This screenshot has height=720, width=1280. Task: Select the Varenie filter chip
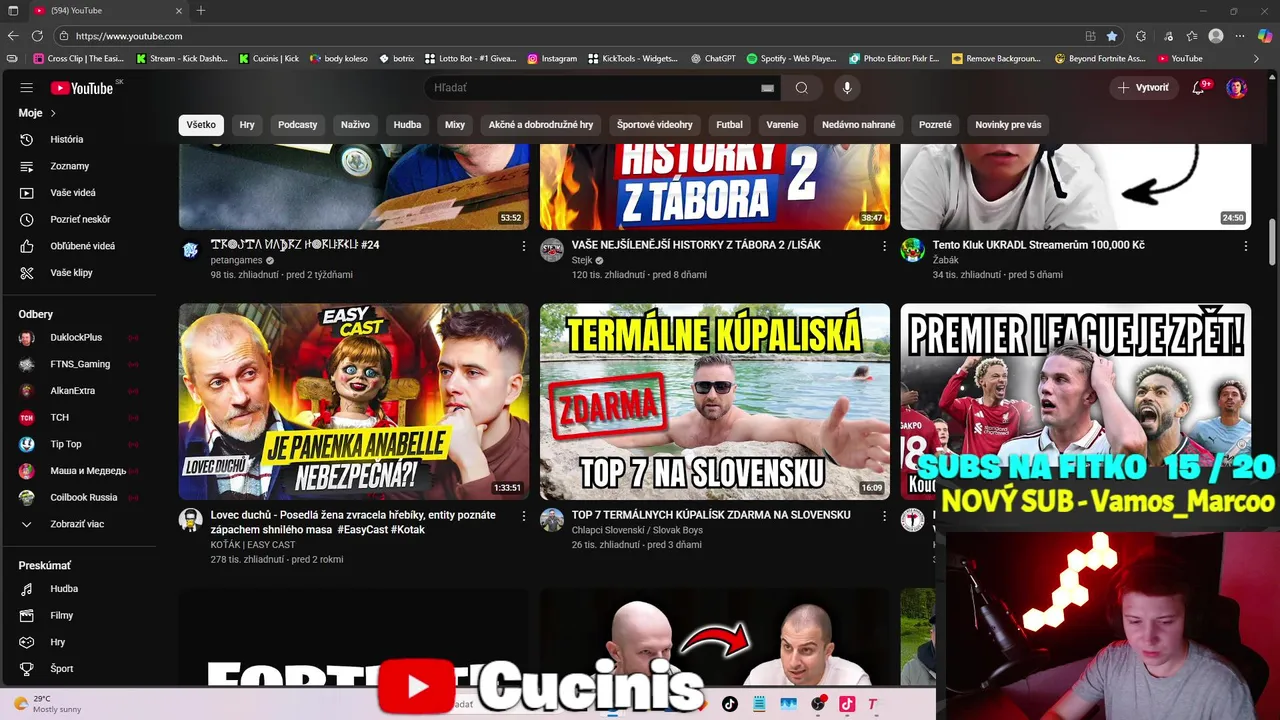click(x=782, y=125)
